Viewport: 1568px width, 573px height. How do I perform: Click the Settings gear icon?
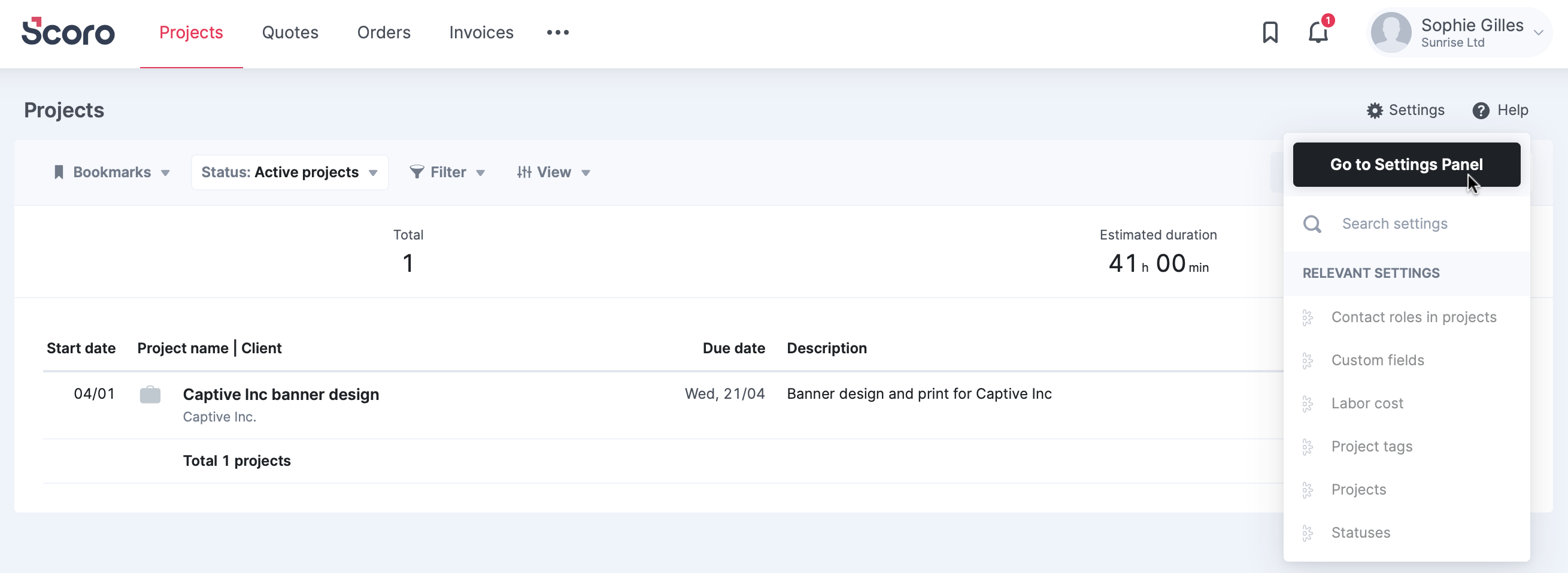(1375, 110)
